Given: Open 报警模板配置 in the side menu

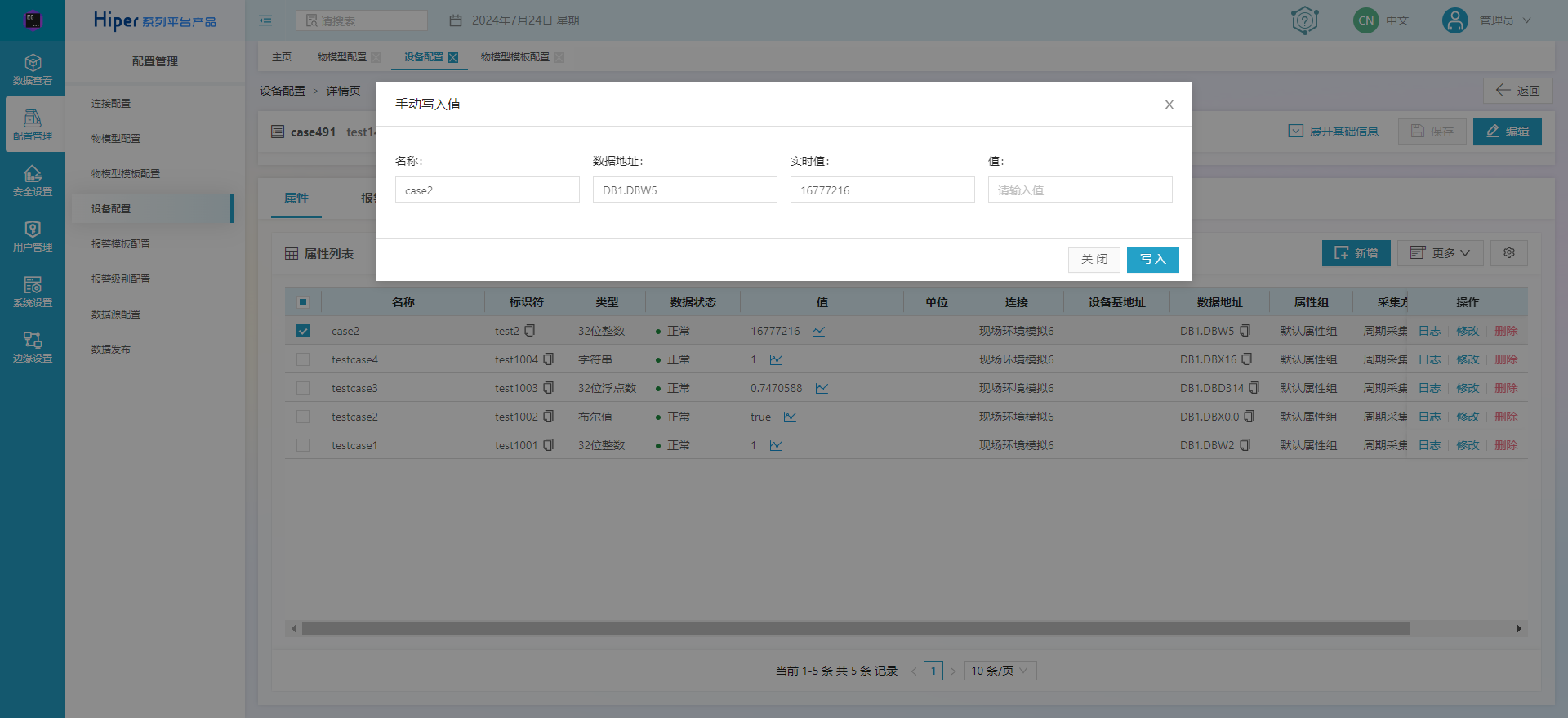Looking at the screenshot, I should pos(121,244).
